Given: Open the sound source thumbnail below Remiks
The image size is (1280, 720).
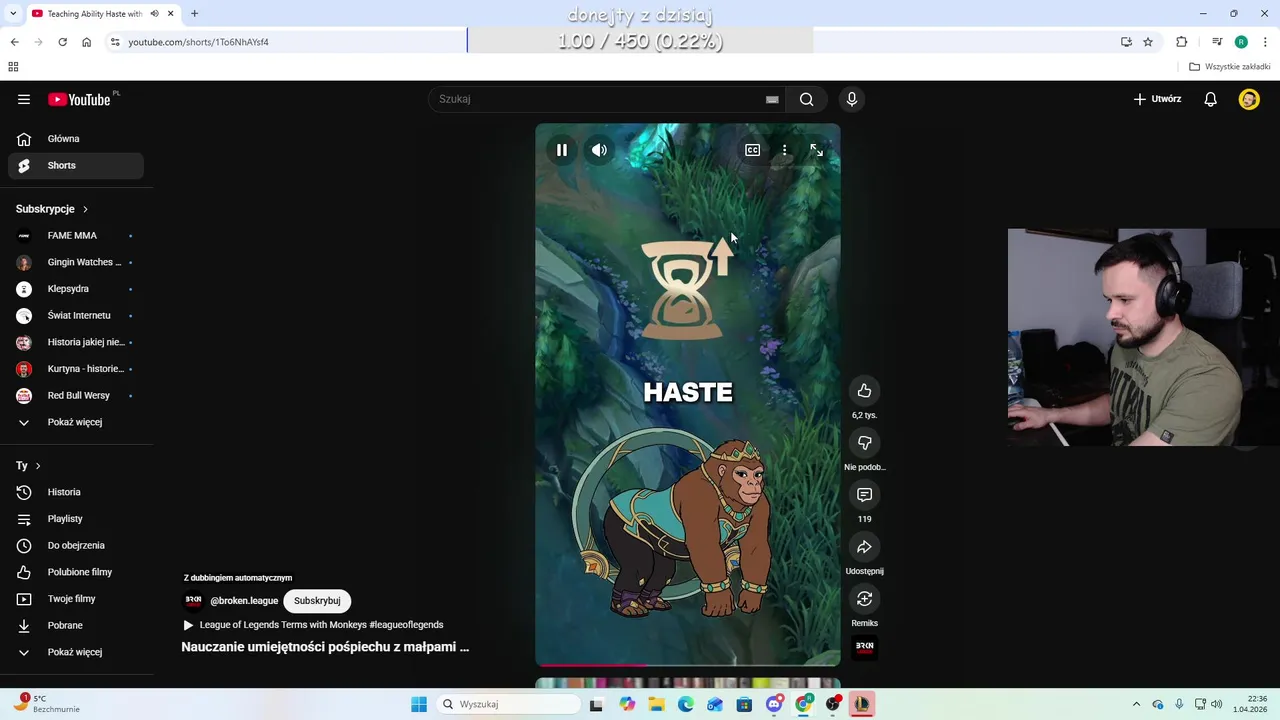Looking at the screenshot, I should pyautogui.click(x=864, y=647).
